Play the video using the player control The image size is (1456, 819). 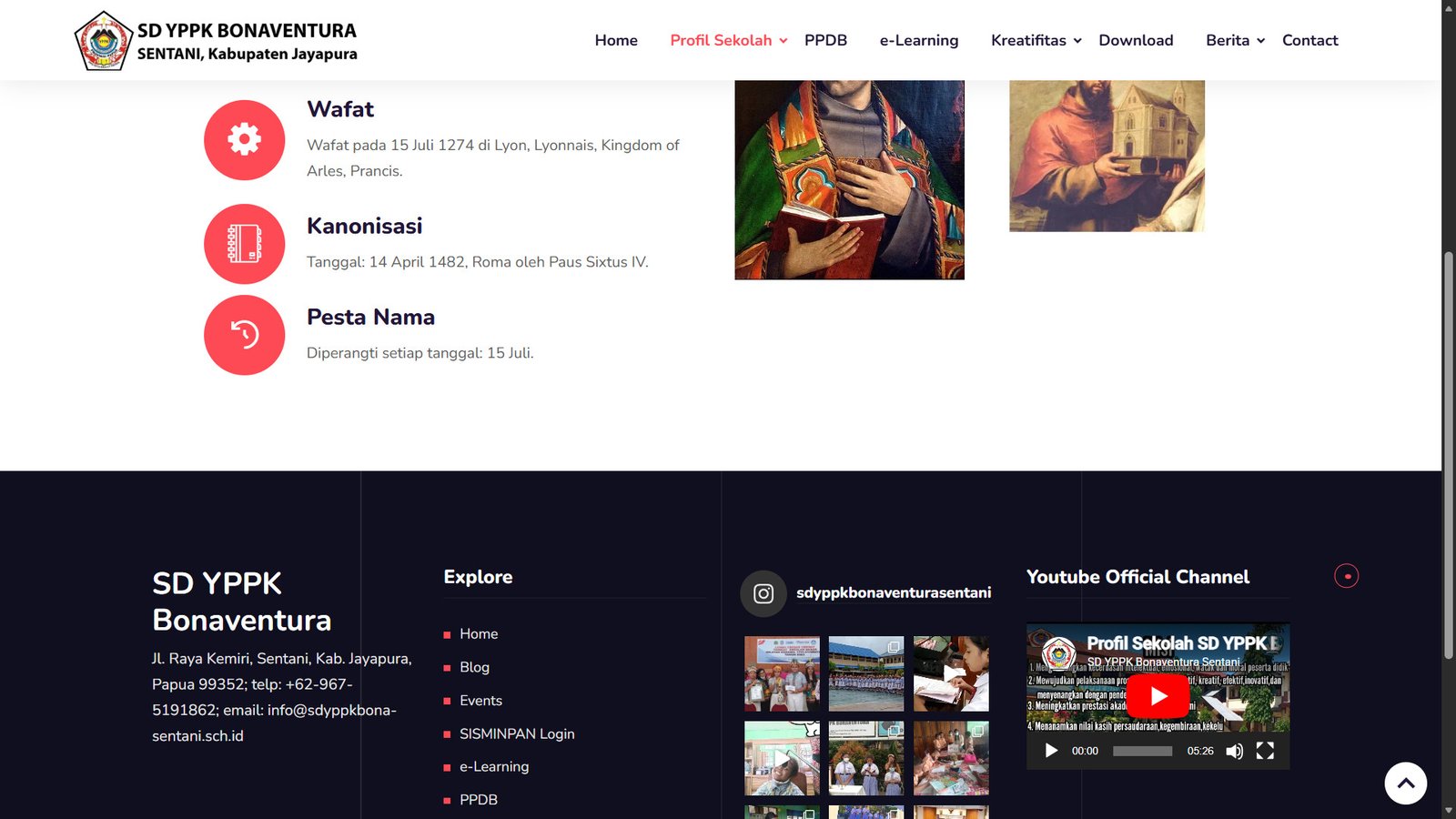pos(1051,751)
